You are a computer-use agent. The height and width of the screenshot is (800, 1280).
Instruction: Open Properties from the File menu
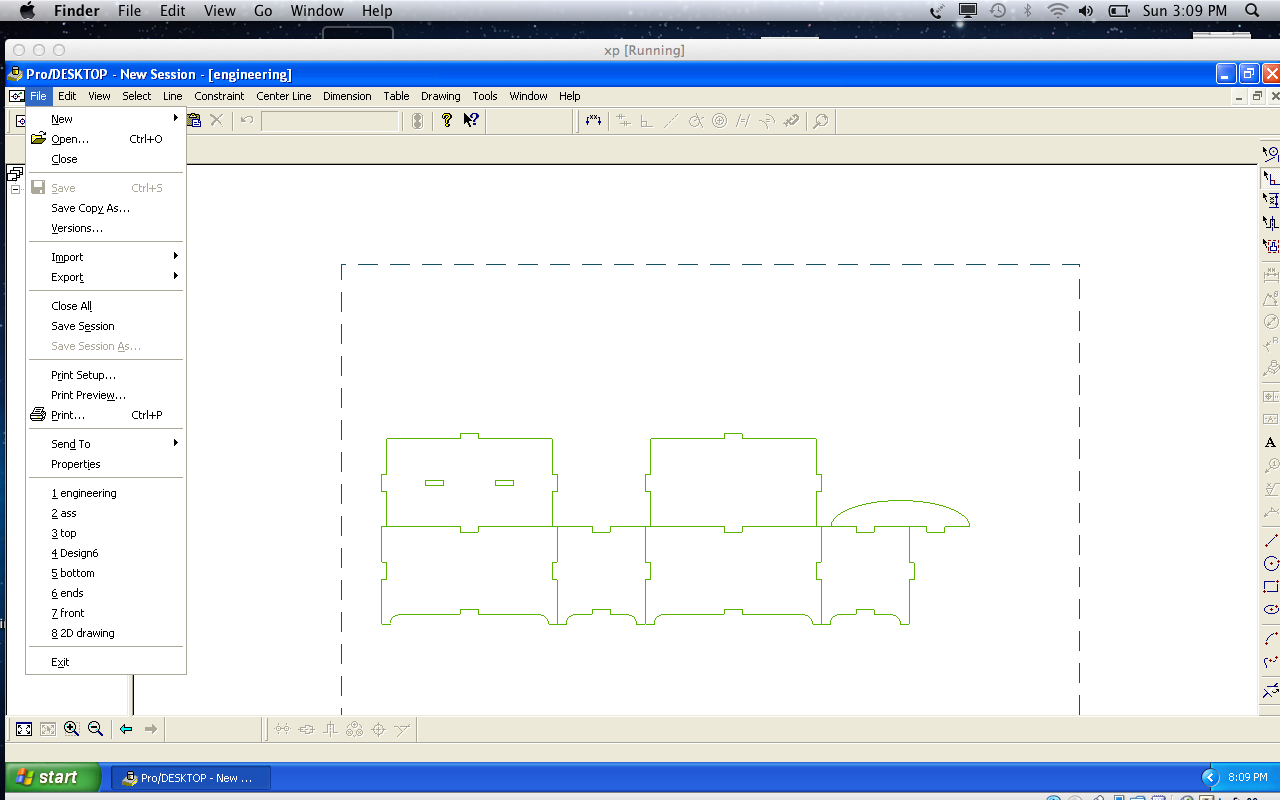coord(106,464)
